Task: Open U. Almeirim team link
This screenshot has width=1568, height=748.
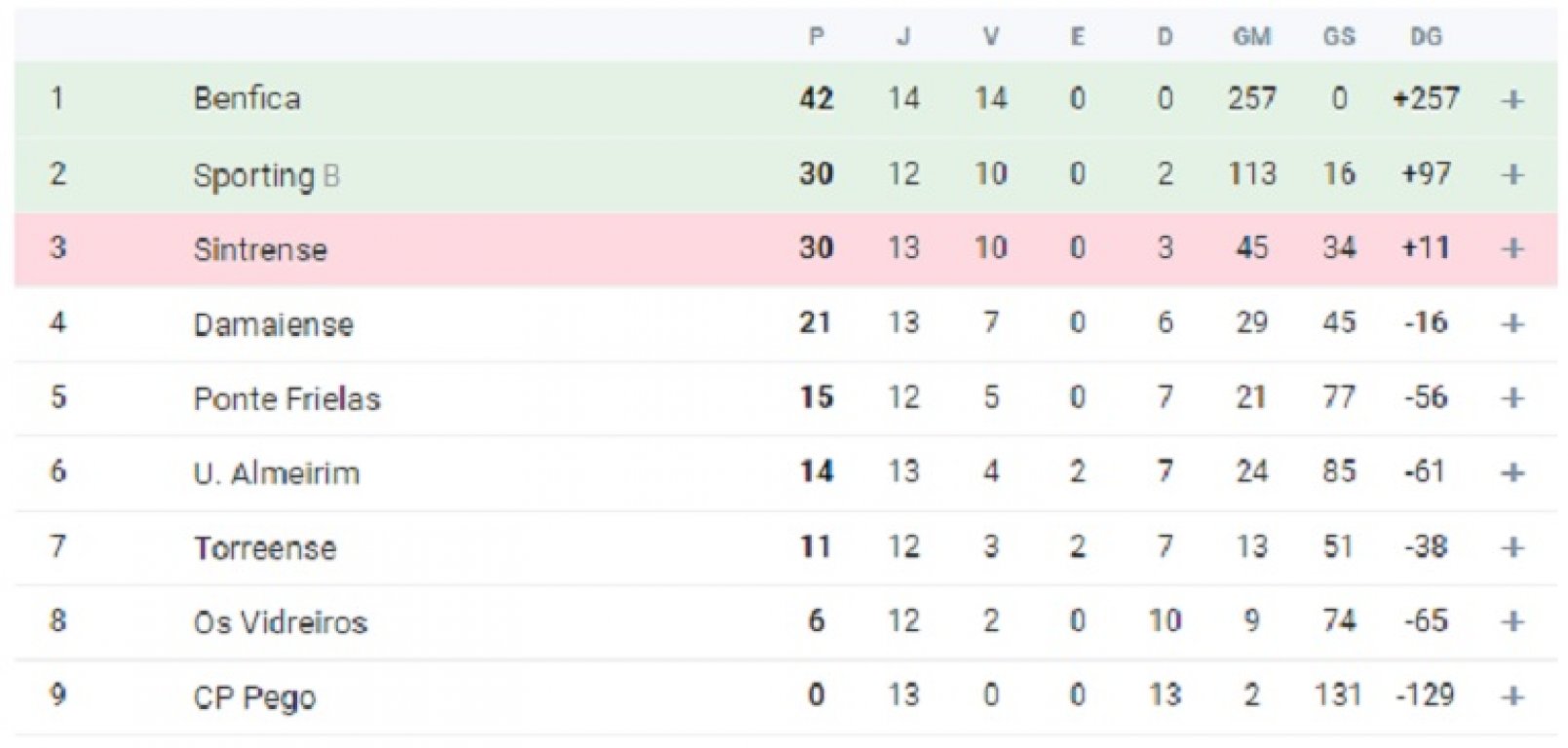Action: pyautogui.click(x=277, y=473)
